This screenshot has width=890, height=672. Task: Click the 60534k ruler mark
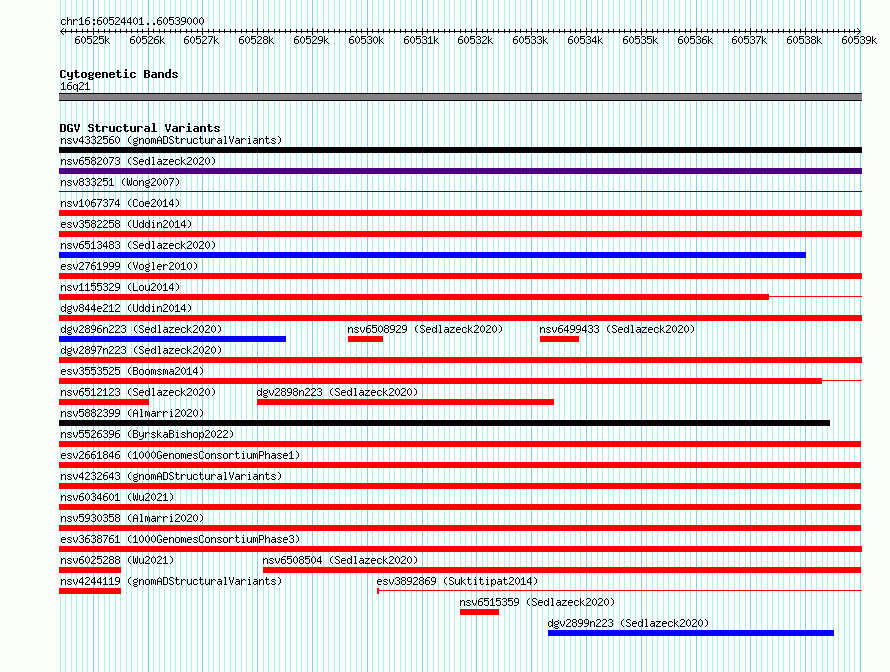pyautogui.click(x=585, y=40)
